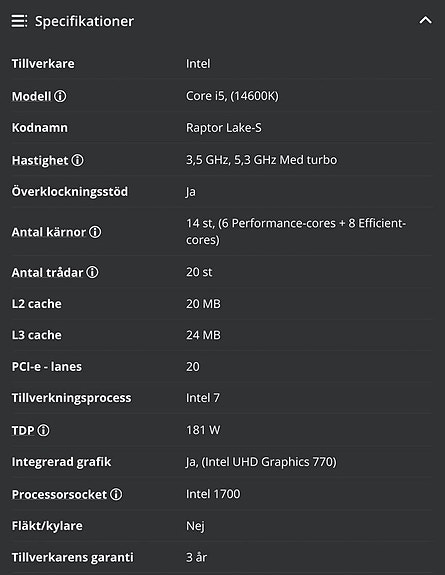445x575 pixels.
Task: Select the 181 W TDP value
Action: click(203, 430)
